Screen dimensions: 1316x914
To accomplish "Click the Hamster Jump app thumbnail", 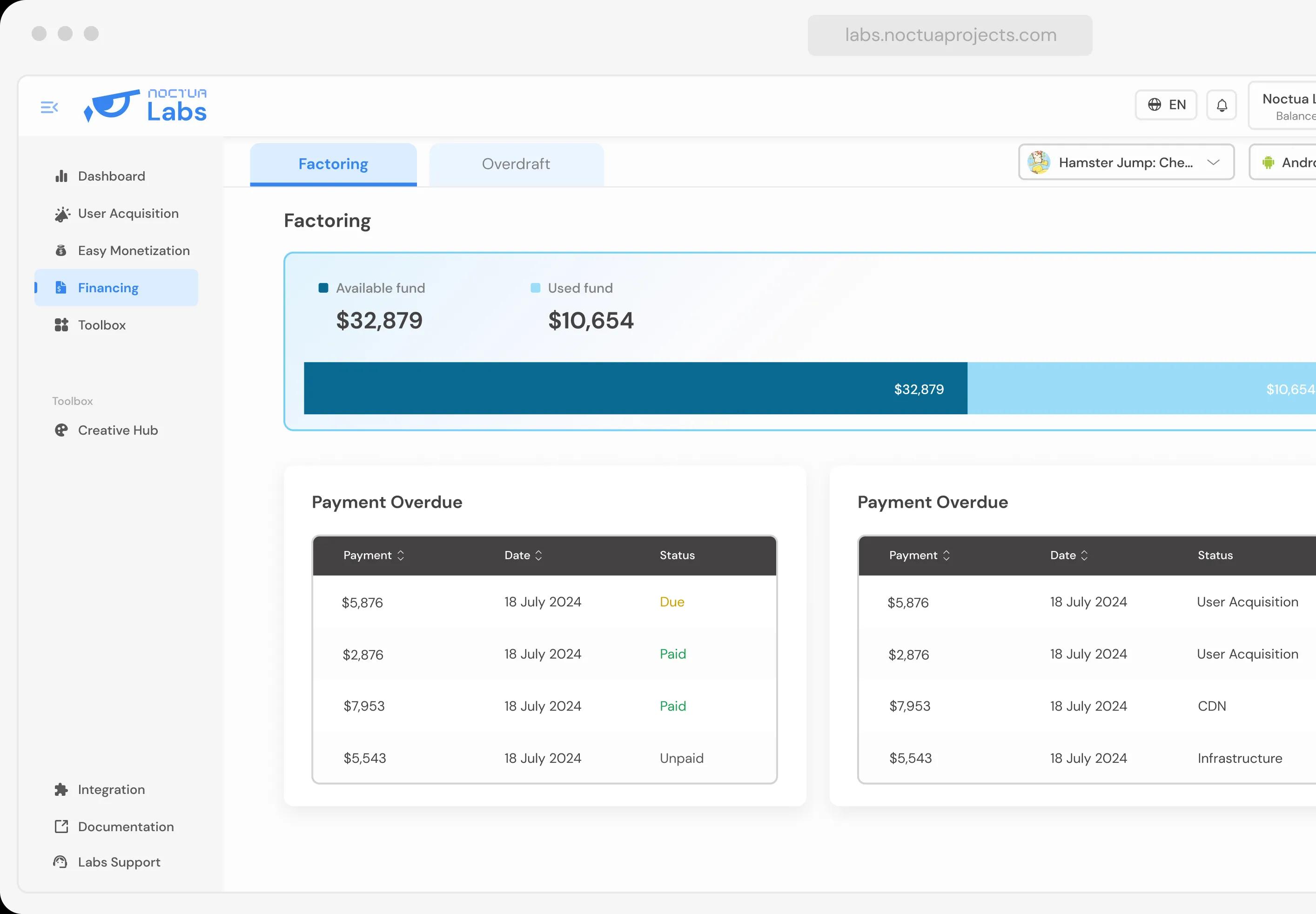I will (x=1039, y=162).
